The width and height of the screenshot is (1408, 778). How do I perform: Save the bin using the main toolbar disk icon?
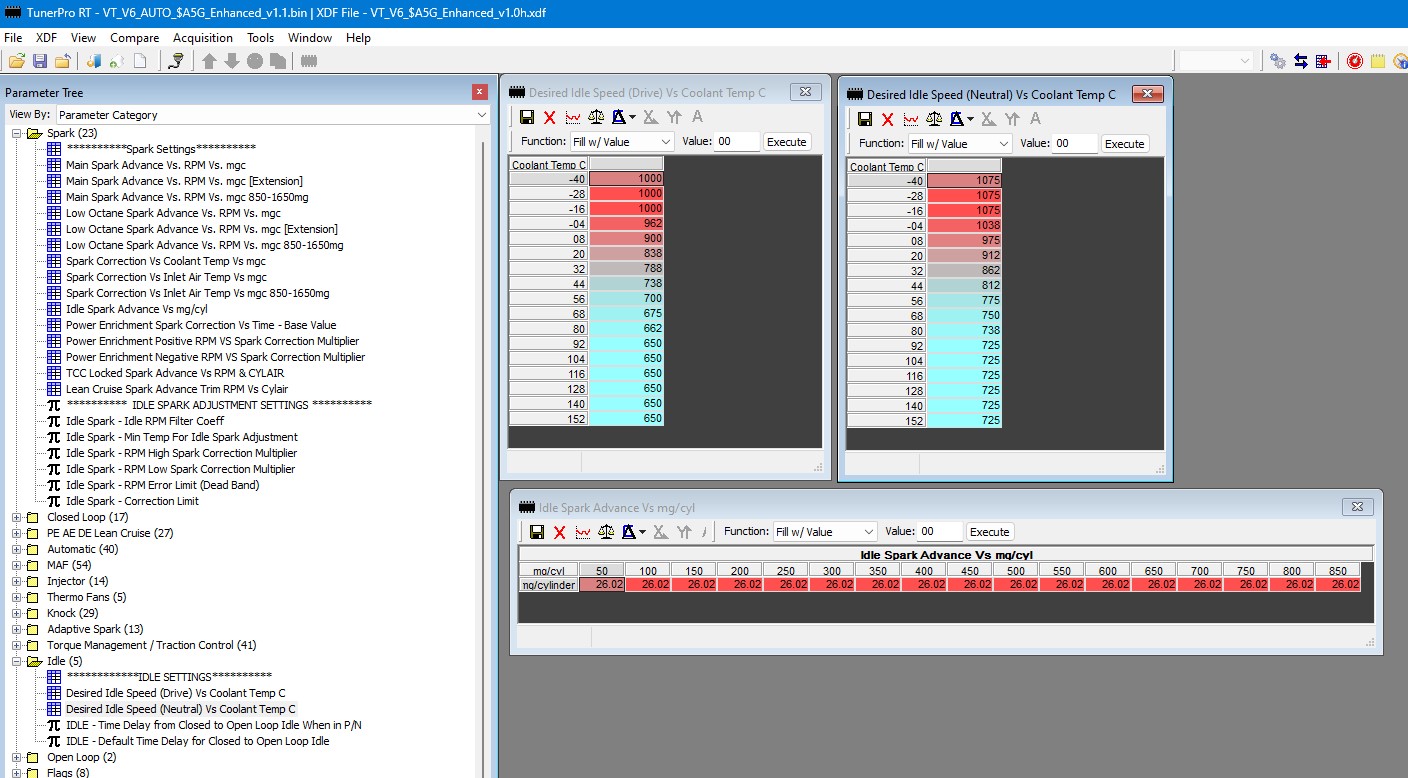40,61
